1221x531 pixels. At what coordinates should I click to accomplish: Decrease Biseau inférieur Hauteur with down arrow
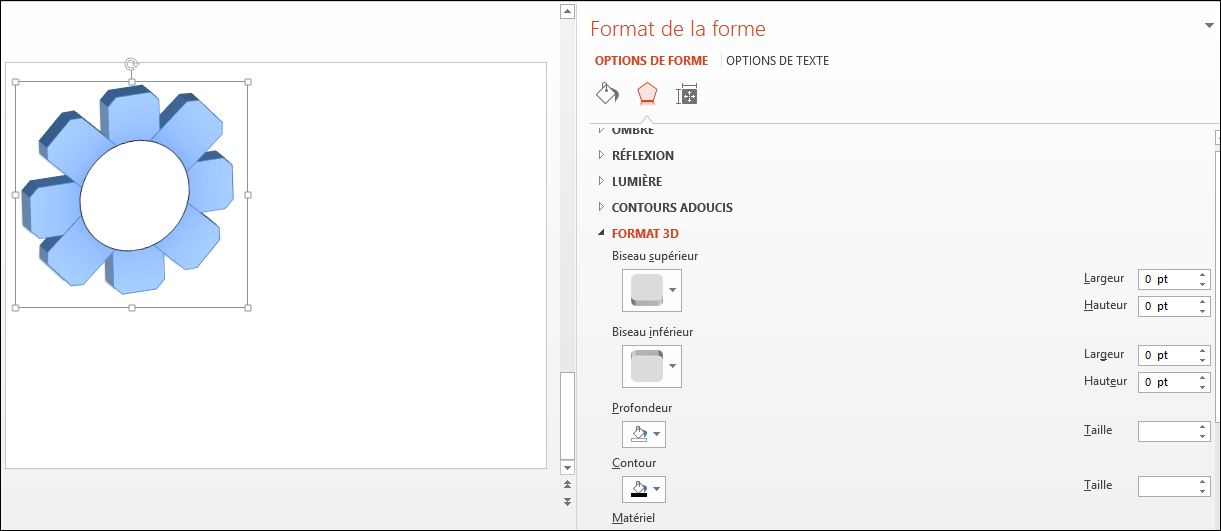click(1203, 387)
